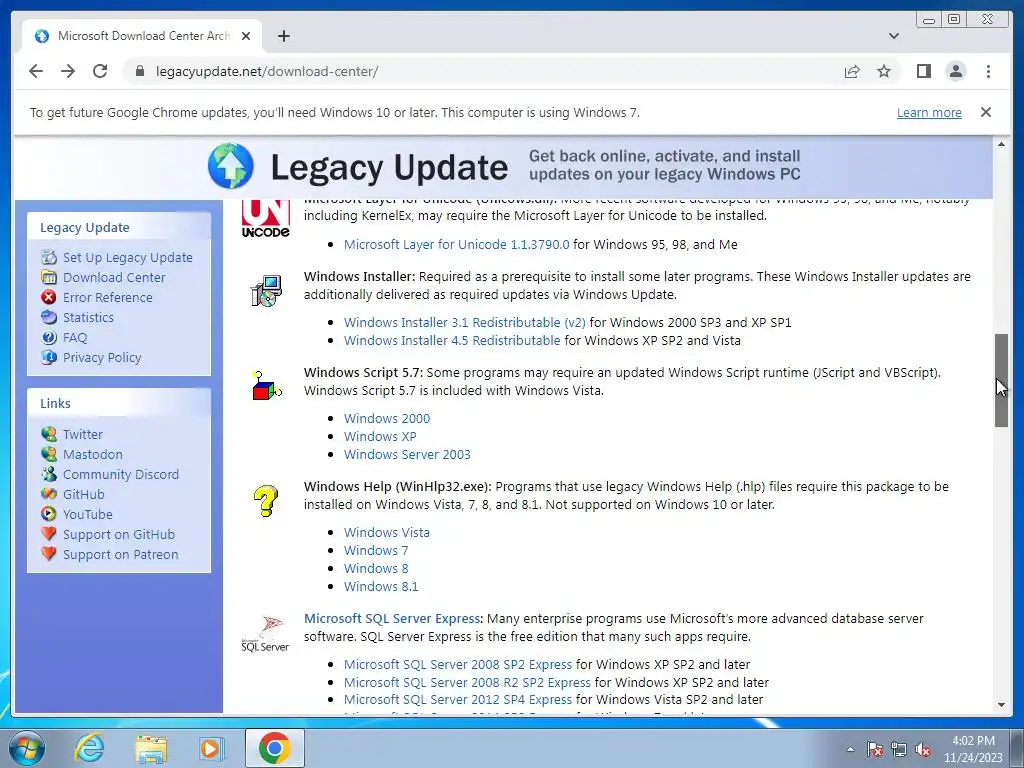This screenshot has width=1024, height=768.
Task: Click the Windows Script icon
Action: [x=266, y=385]
